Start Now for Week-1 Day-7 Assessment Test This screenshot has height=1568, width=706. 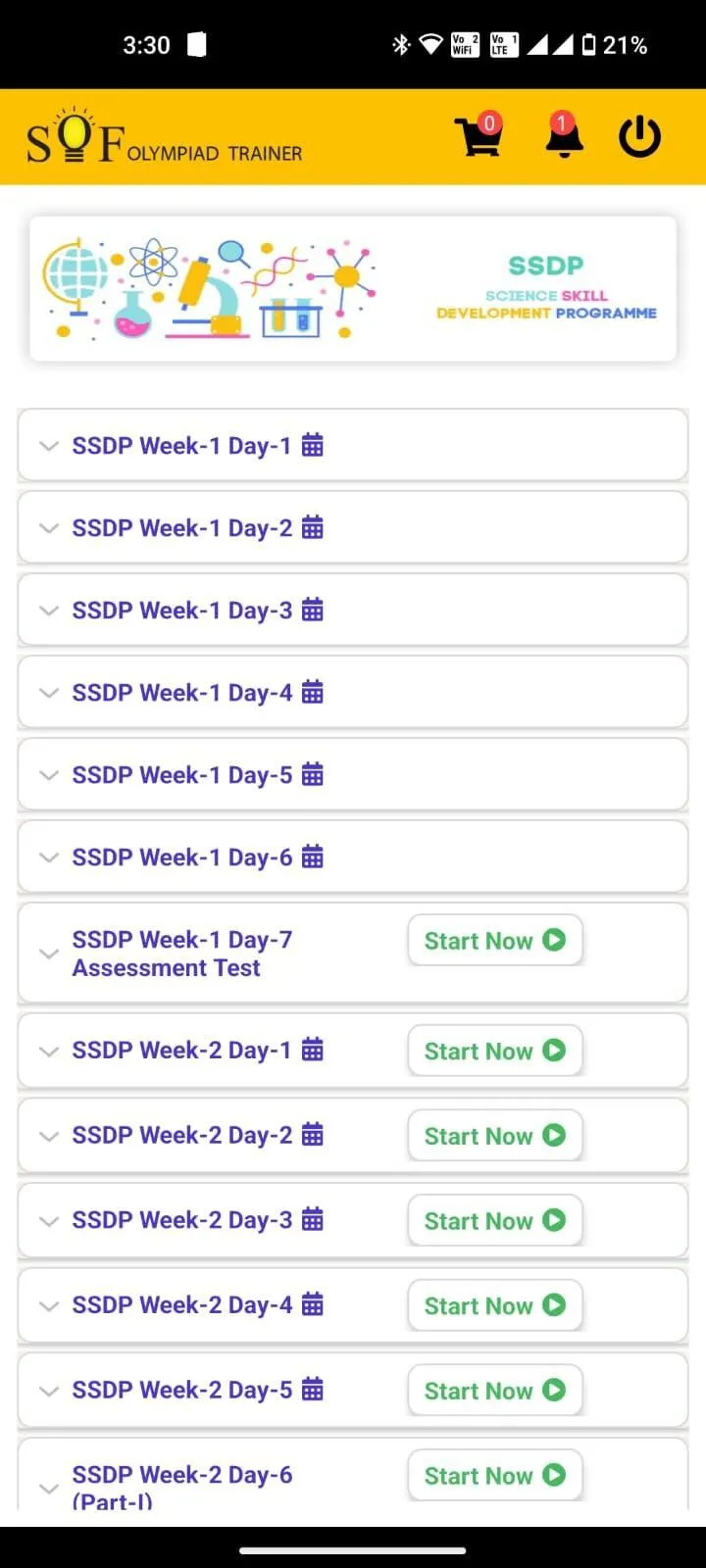tap(495, 941)
